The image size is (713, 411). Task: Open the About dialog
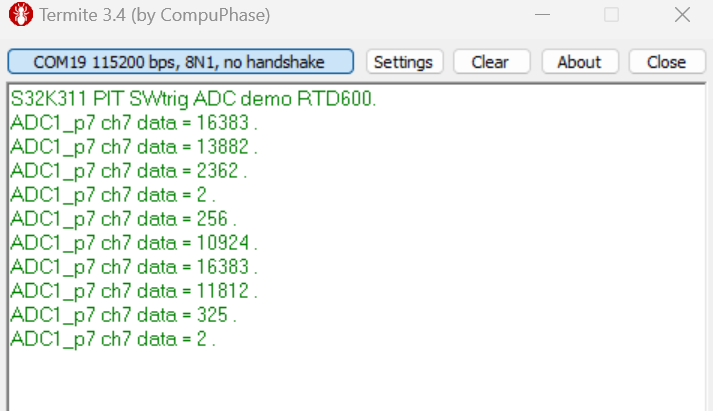pos(580,62)
